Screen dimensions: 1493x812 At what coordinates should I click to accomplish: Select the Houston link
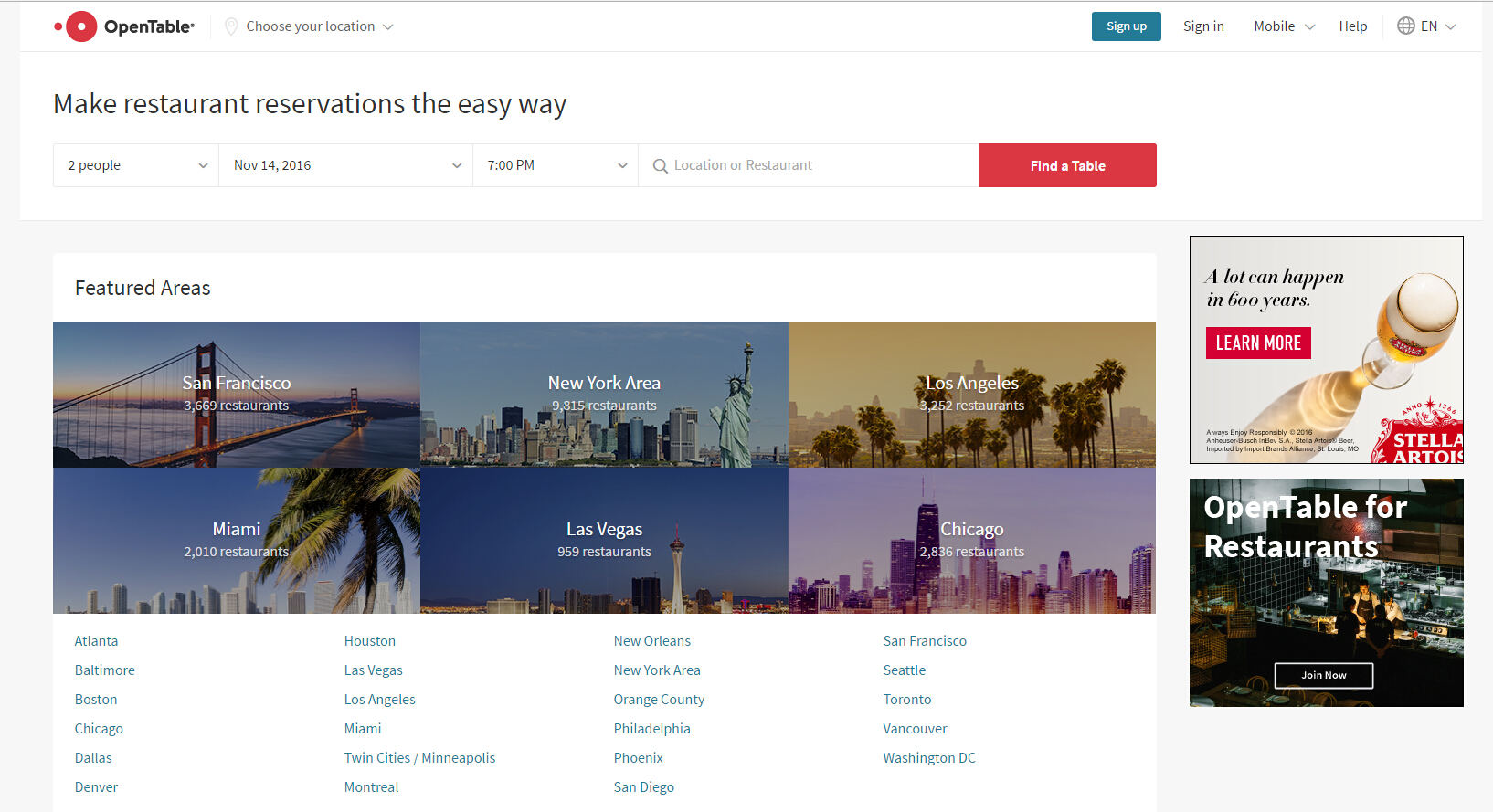coord(370,641)
